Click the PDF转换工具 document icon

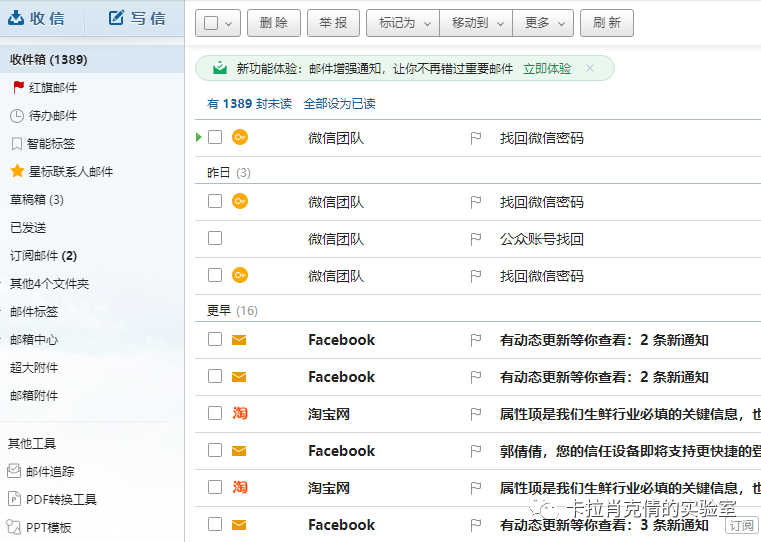click(14, 499)
